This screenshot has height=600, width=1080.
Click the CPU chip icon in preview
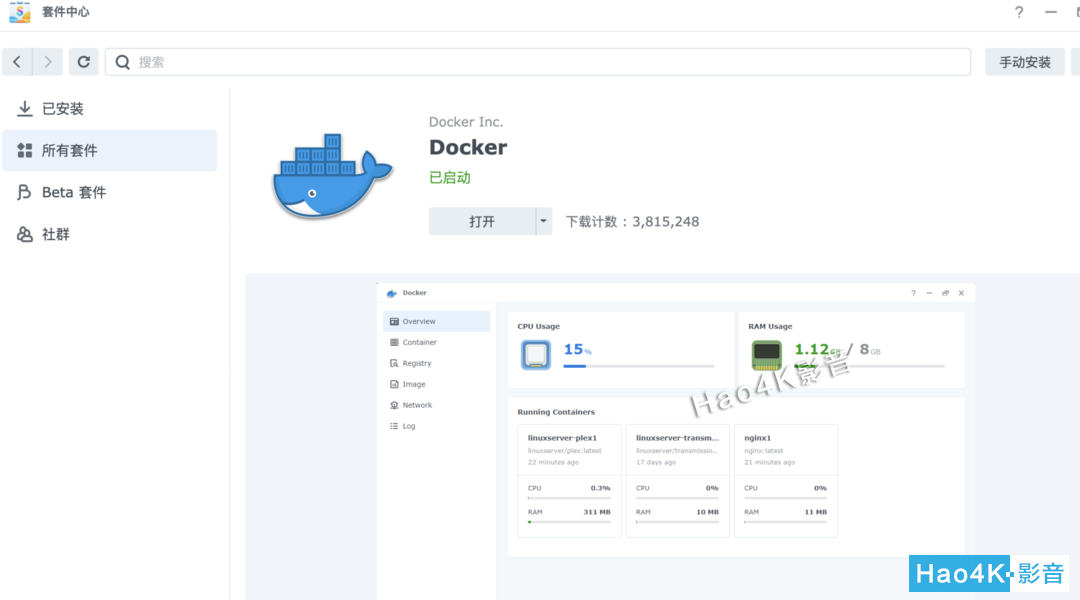(x=536, y=355)
